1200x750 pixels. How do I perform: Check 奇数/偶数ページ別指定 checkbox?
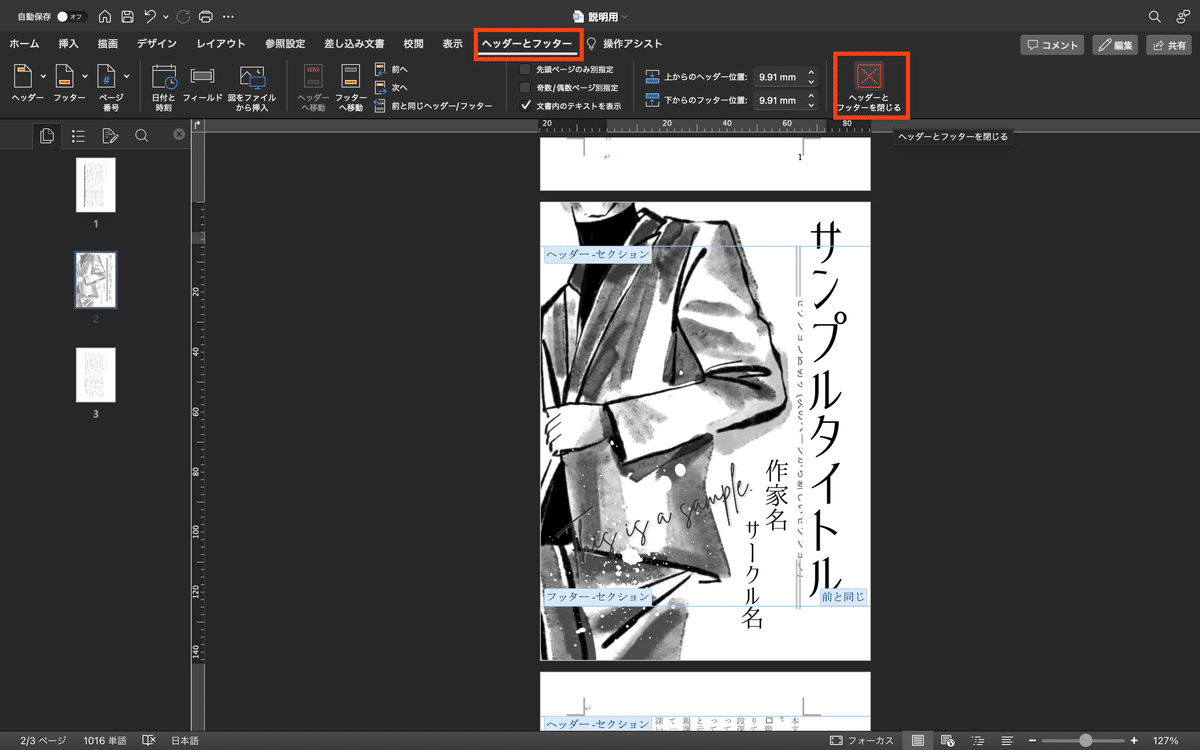tap(526, 88)
